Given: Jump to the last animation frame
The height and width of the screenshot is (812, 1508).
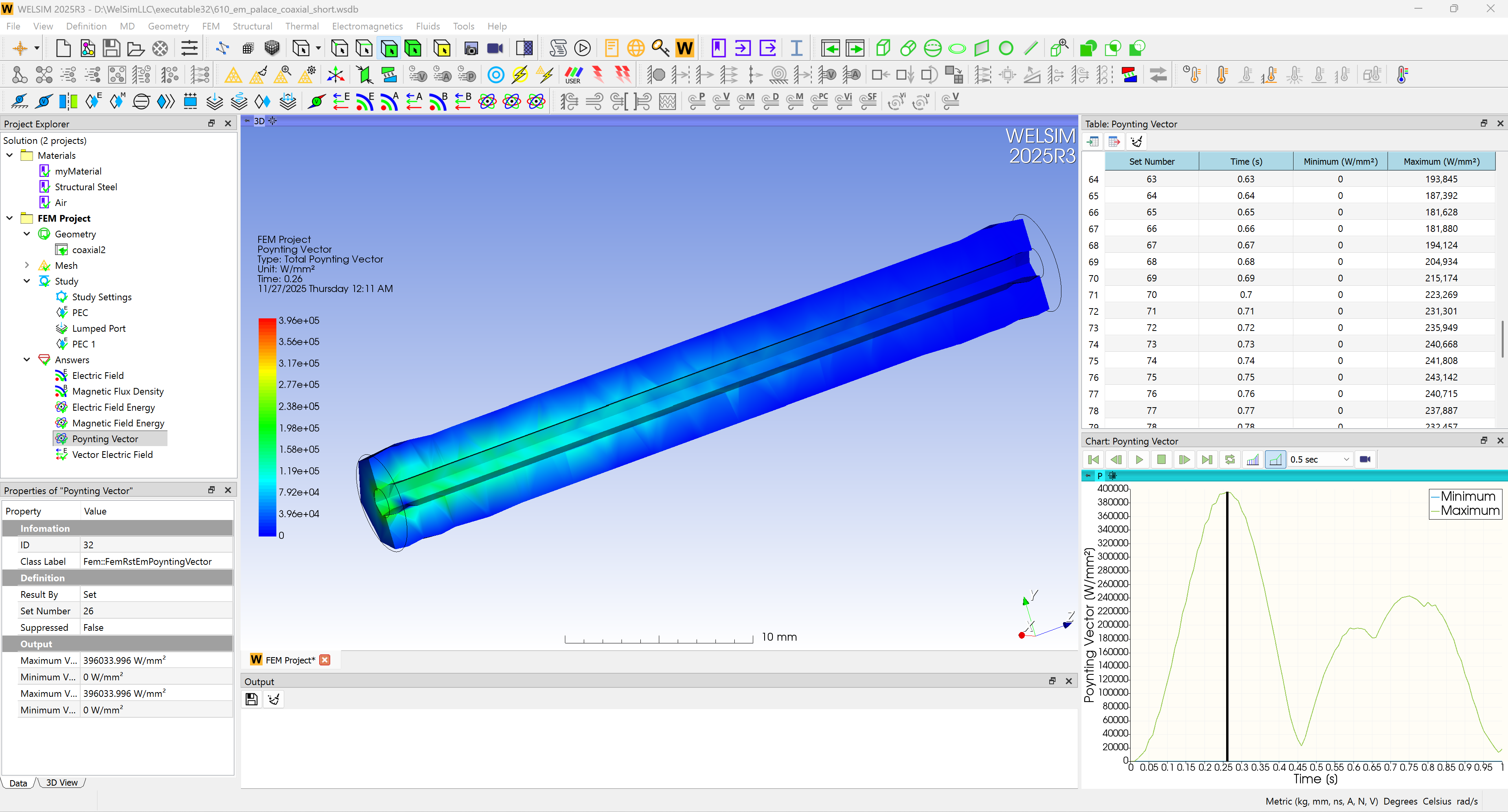Looking at the screenshot, I should pyautogui.click(x=1207, y=459).
